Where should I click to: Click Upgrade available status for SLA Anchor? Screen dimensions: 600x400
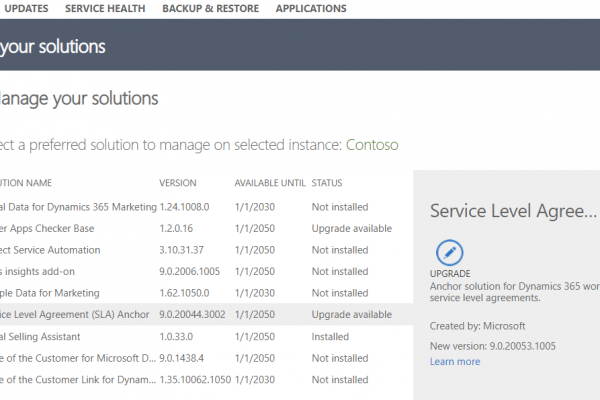[x=352, y=315]
